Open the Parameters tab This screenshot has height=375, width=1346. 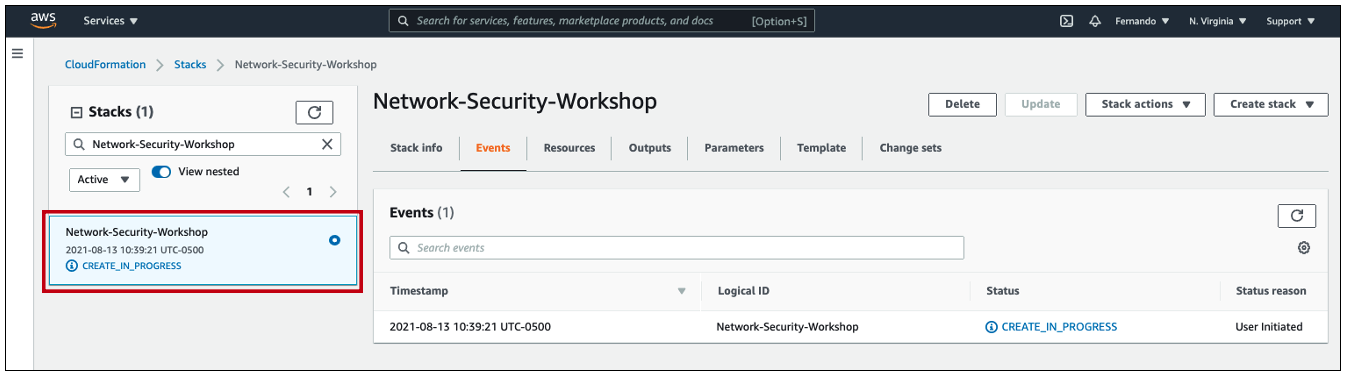coord(734,148)
